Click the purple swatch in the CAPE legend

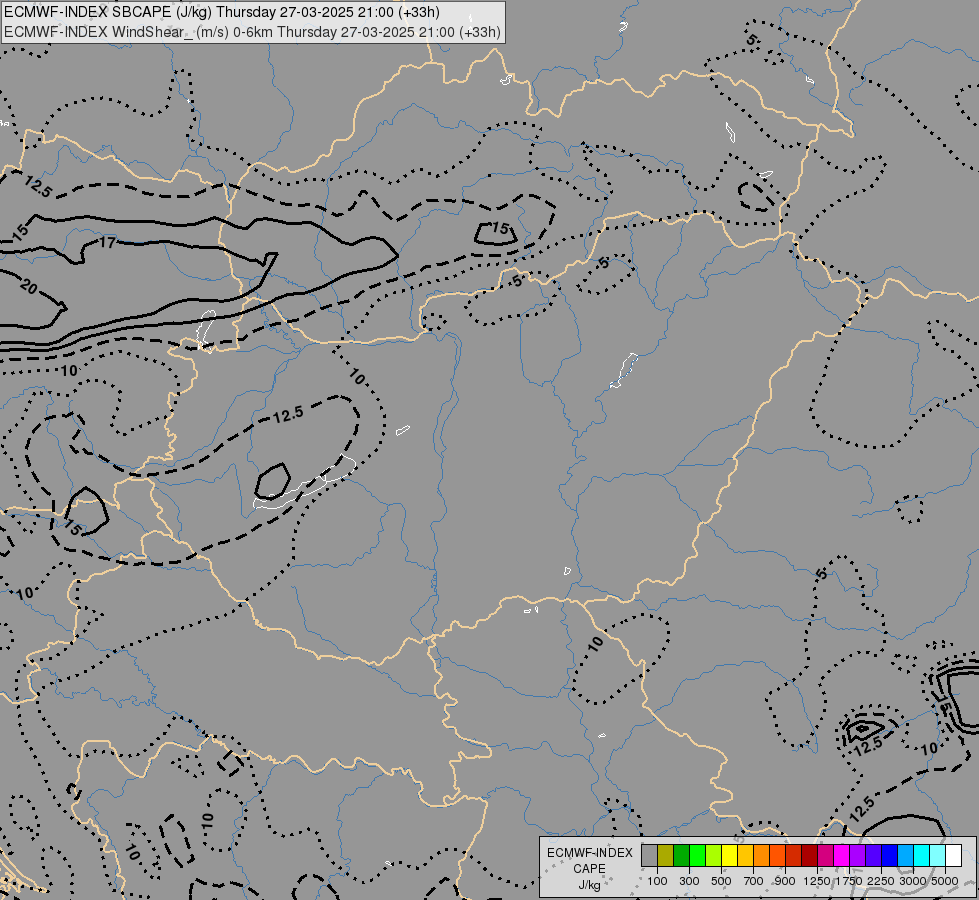857,855
